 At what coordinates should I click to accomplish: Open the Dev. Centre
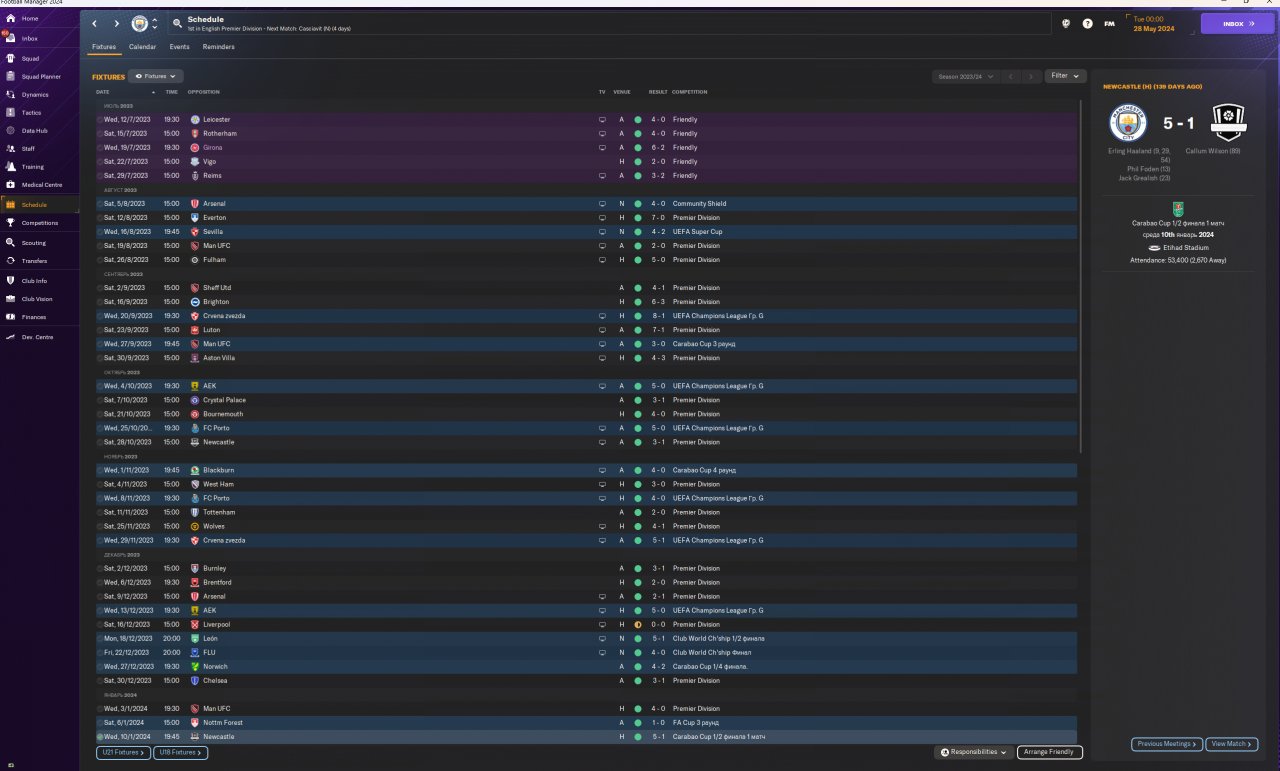click(x=37, y=337)
